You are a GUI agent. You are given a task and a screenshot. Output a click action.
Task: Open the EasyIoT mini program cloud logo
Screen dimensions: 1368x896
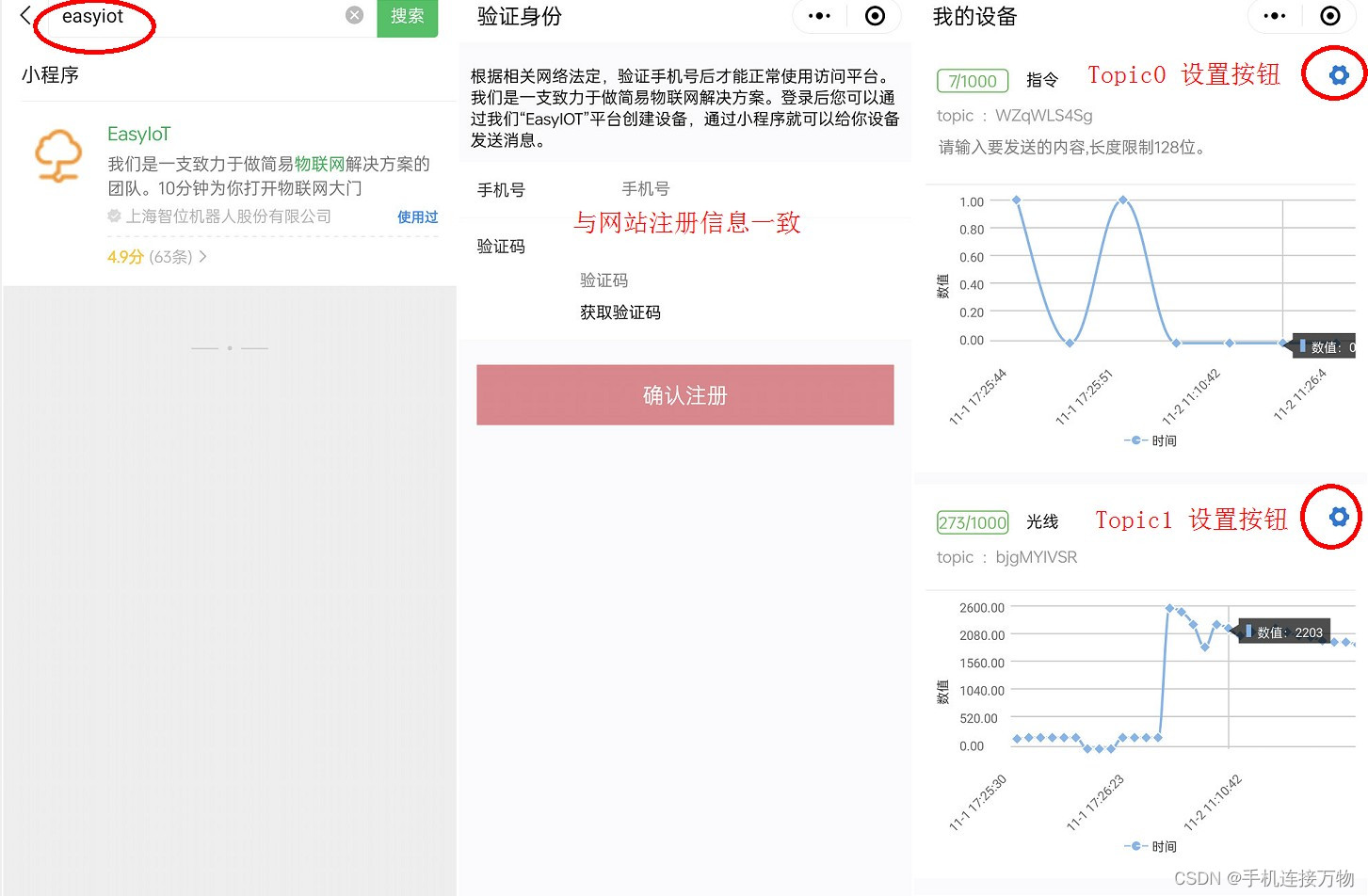pyautogui.click(x=58, y=155)
